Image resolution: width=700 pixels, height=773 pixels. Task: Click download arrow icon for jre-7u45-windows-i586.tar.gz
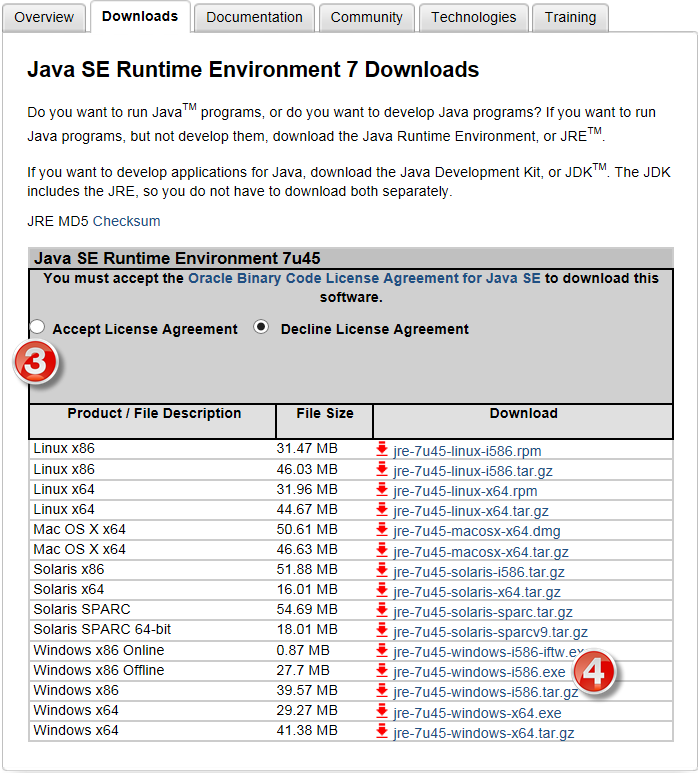click(x=382, y=691)
